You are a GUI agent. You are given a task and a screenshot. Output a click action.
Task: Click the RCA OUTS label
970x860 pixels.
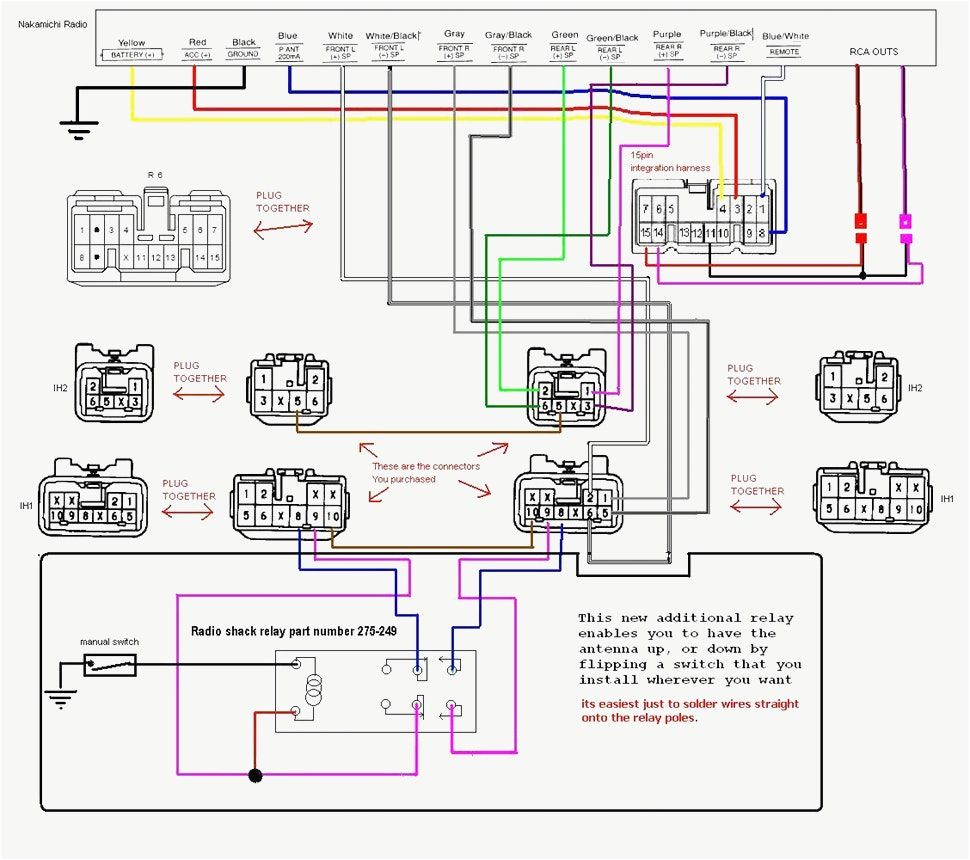click(873, 51)
